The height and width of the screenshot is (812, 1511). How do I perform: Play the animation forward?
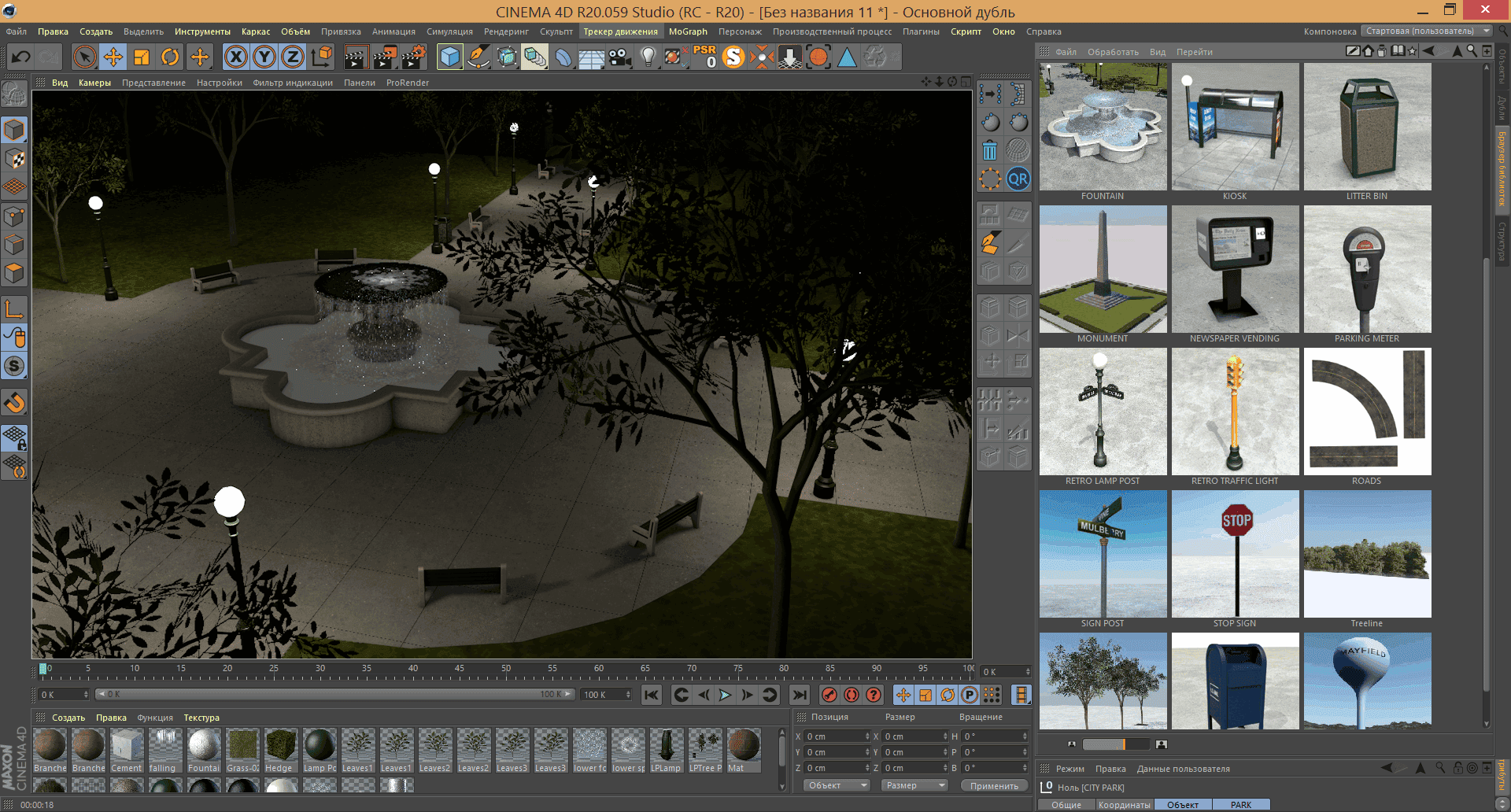725,695
